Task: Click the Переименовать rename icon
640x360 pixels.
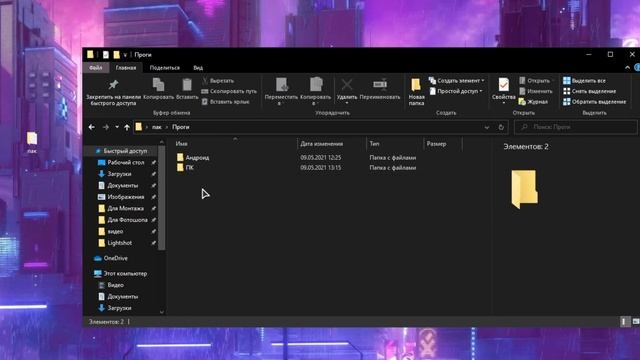Action: point(380,89)
